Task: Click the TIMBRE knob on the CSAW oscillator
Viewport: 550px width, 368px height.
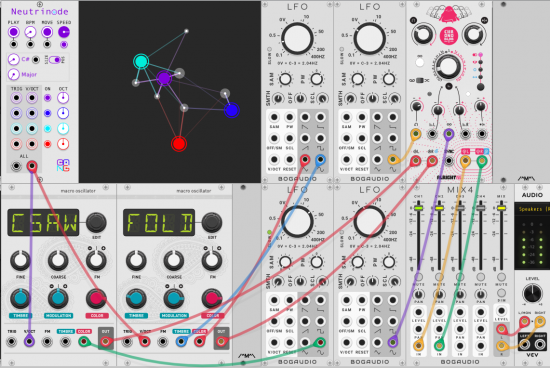Action: (x=20, y=299)
